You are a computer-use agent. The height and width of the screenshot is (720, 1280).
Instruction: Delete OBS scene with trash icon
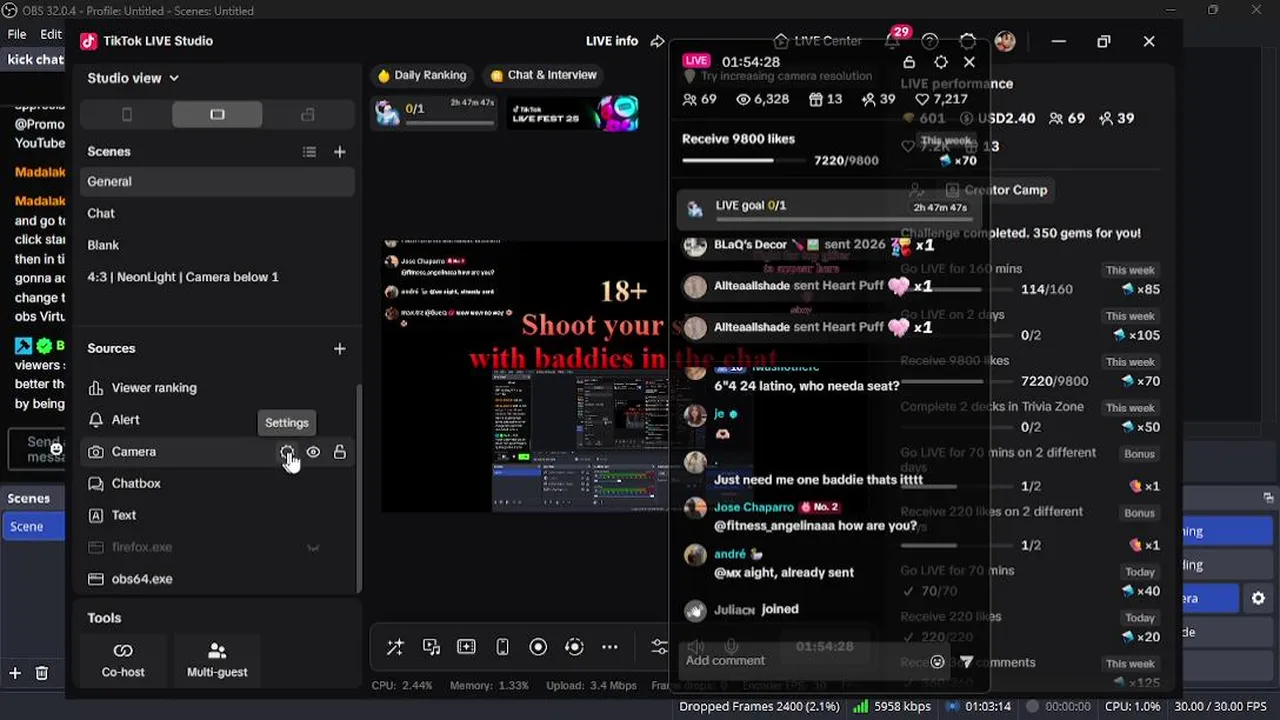(41, 674)
